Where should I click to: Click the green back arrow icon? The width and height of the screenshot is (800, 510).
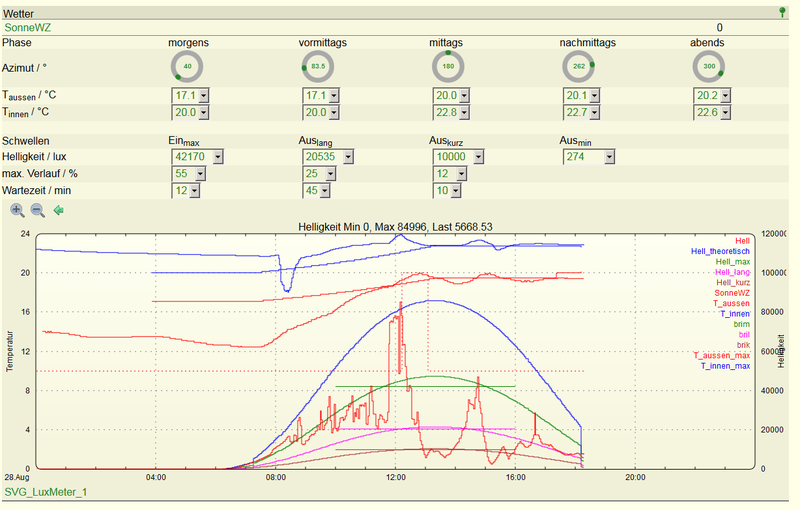[x=59, y=210]
